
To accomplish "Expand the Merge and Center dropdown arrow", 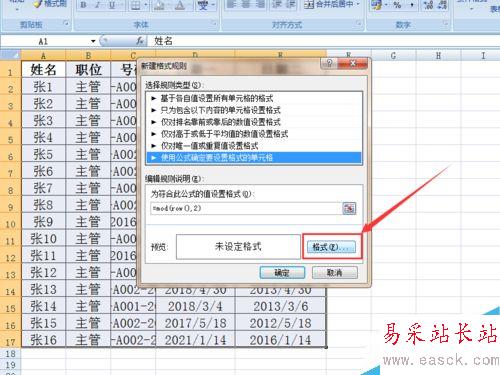I will [358, 4].
